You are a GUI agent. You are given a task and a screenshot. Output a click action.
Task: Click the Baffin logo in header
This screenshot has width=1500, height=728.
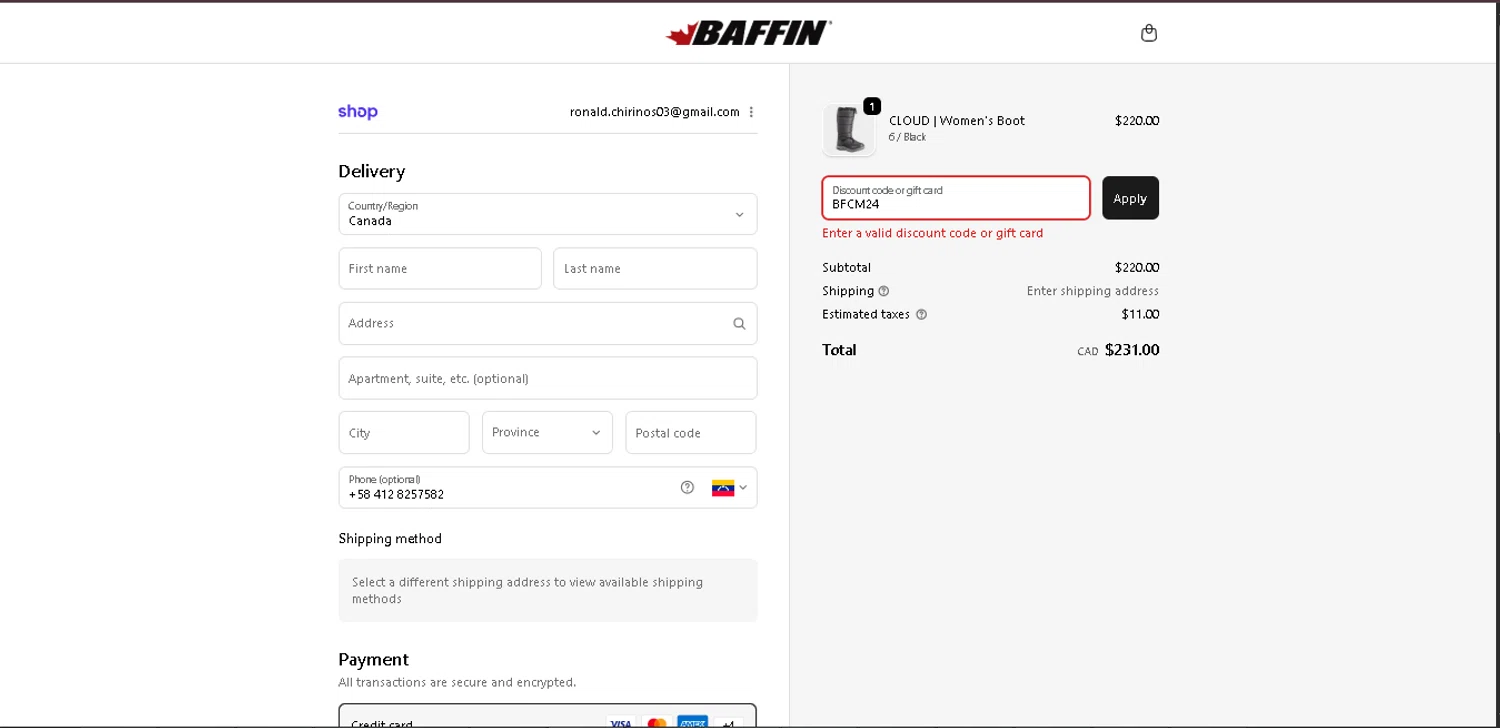click(x=749, y=33)
